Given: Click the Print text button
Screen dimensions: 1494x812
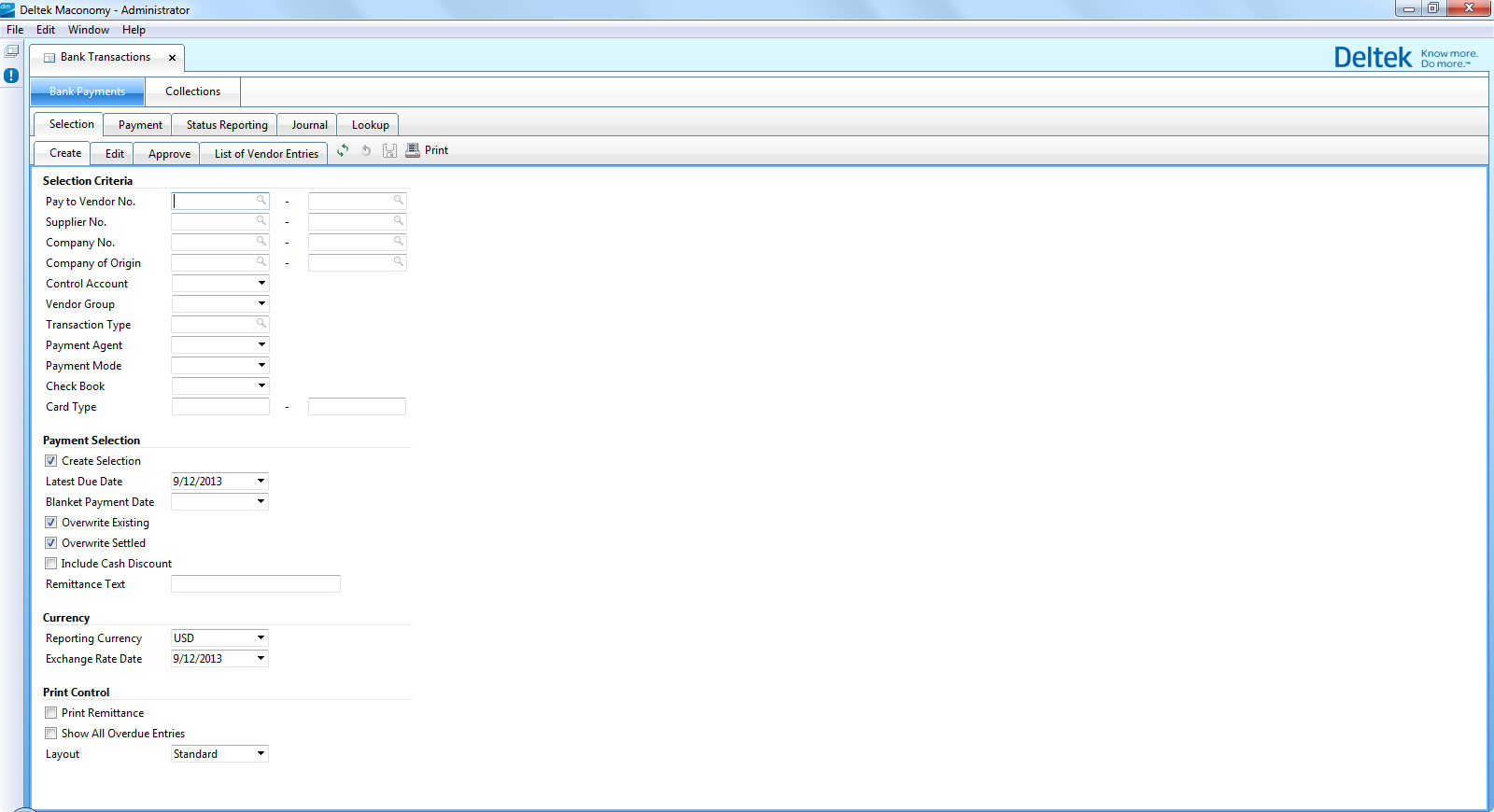Looking at the screenshot, I should pos(436,150).
